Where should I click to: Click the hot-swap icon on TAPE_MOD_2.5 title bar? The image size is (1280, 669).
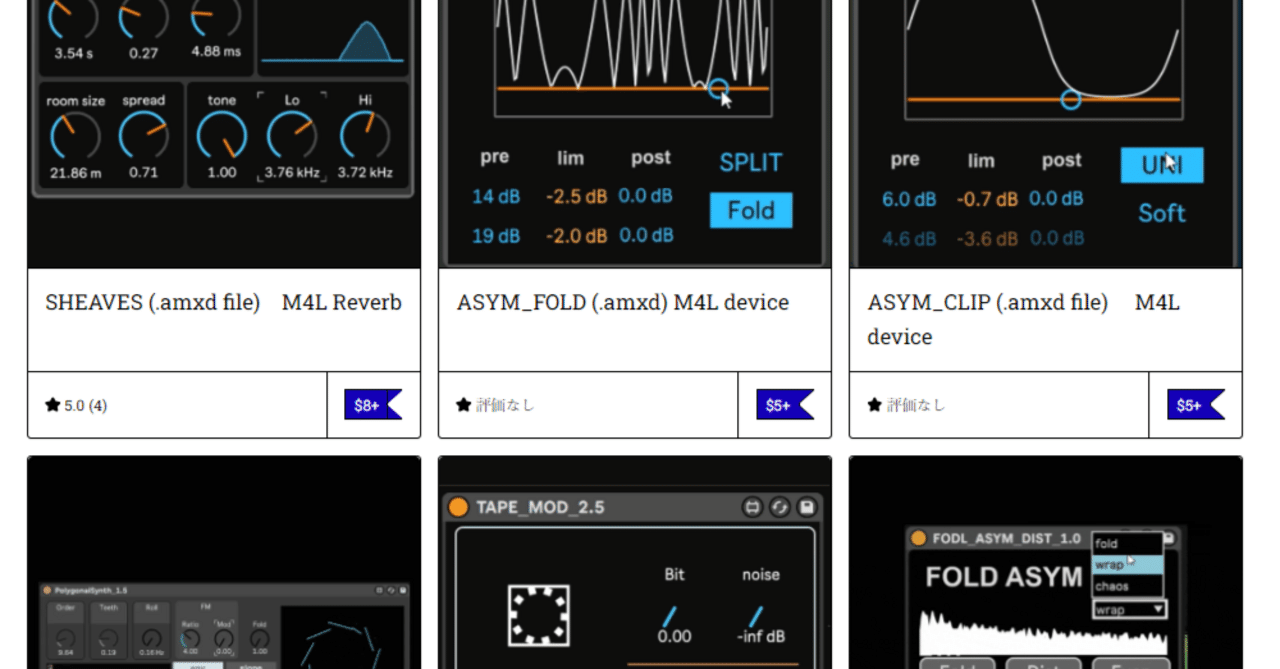754,507
